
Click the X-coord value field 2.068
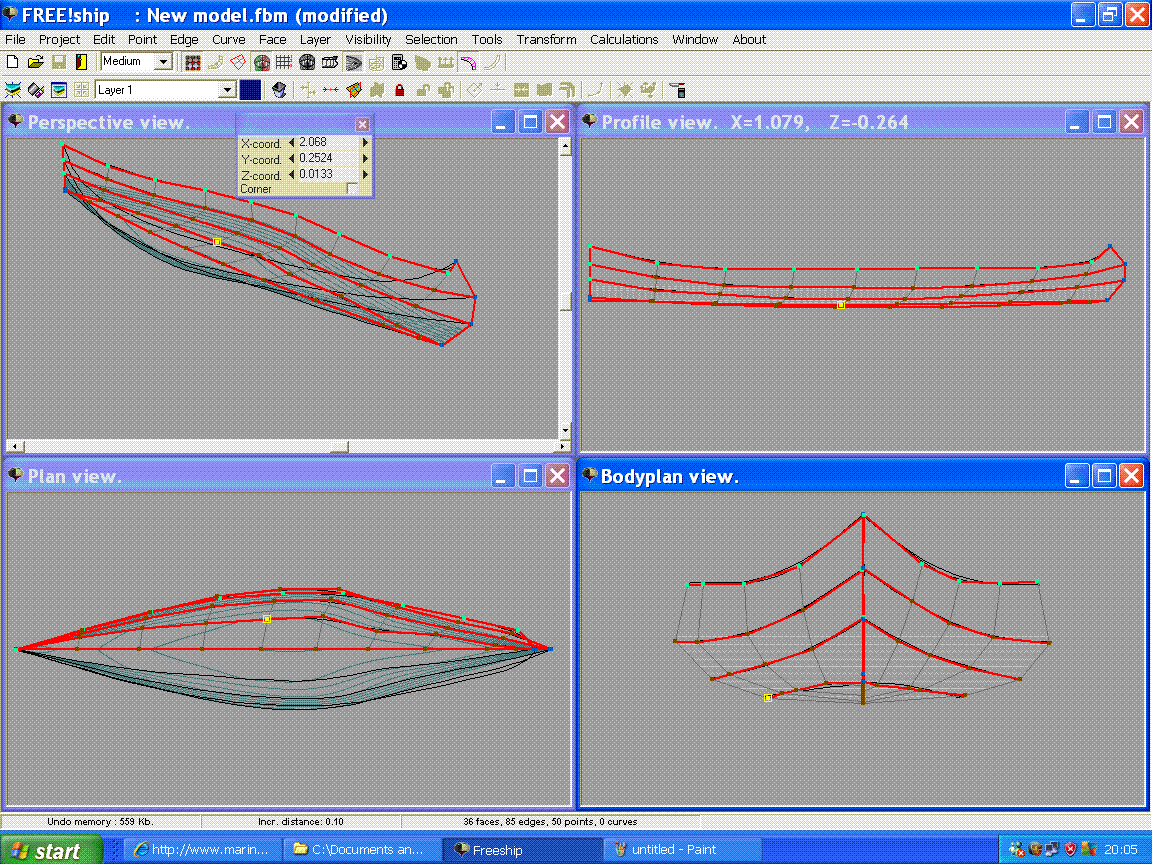tap(328, 143)
